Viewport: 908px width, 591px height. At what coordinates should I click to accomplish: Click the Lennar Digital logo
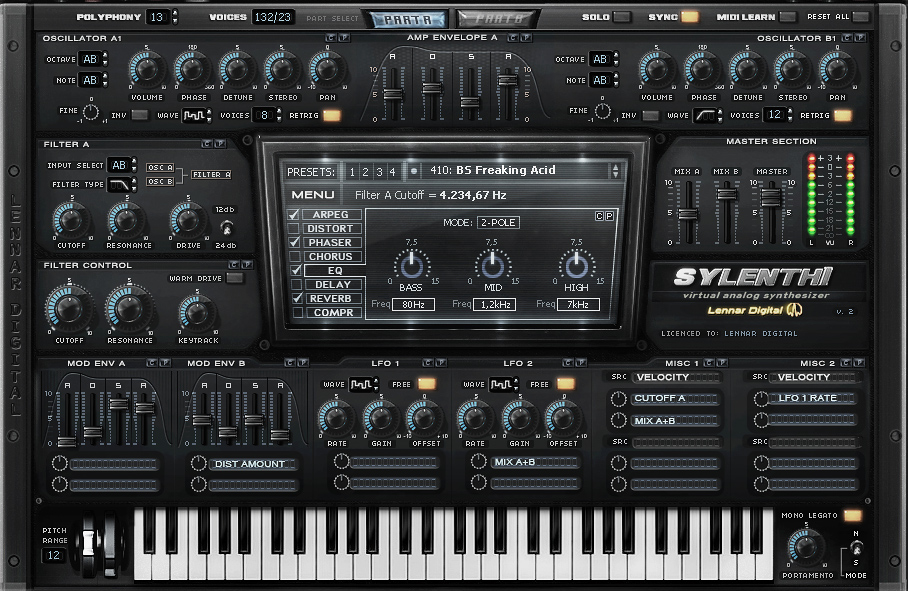pyautogui.click(x=753, y=311)
